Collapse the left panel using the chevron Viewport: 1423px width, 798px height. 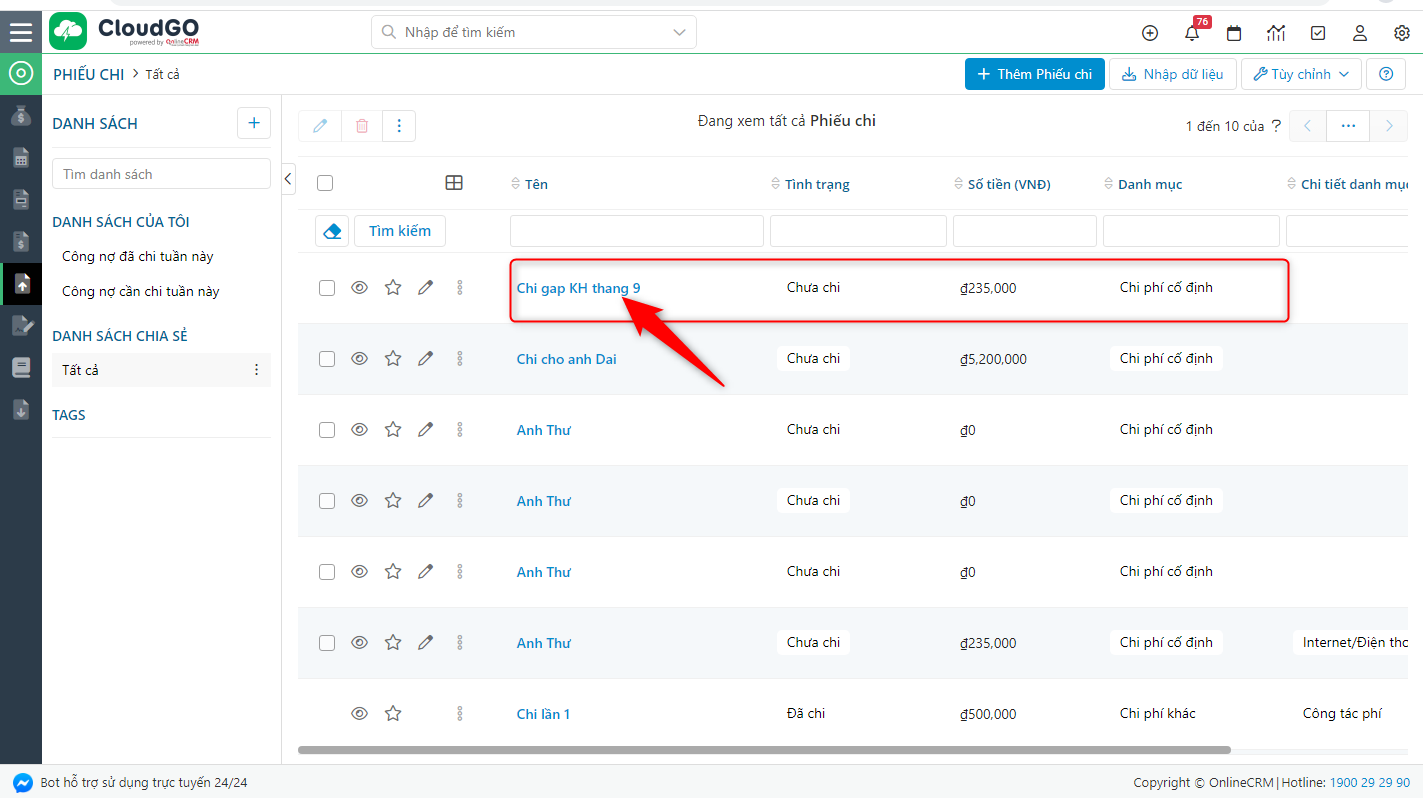point(288,179)
